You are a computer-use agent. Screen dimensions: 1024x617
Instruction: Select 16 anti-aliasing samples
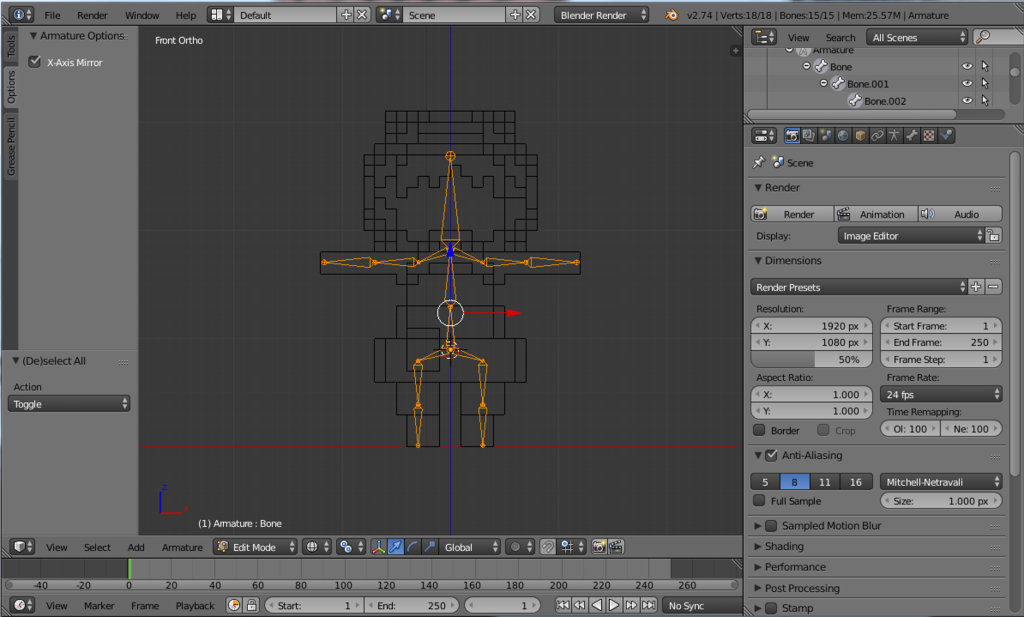855,482
